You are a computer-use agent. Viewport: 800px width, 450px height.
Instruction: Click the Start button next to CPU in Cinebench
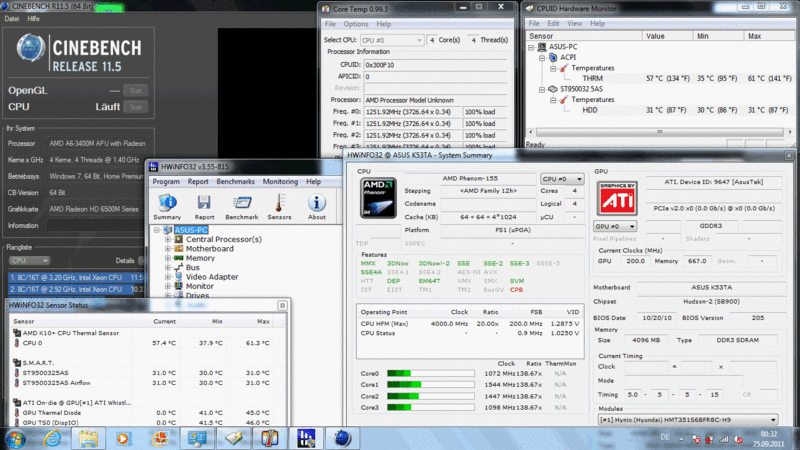tap(135, 107)
